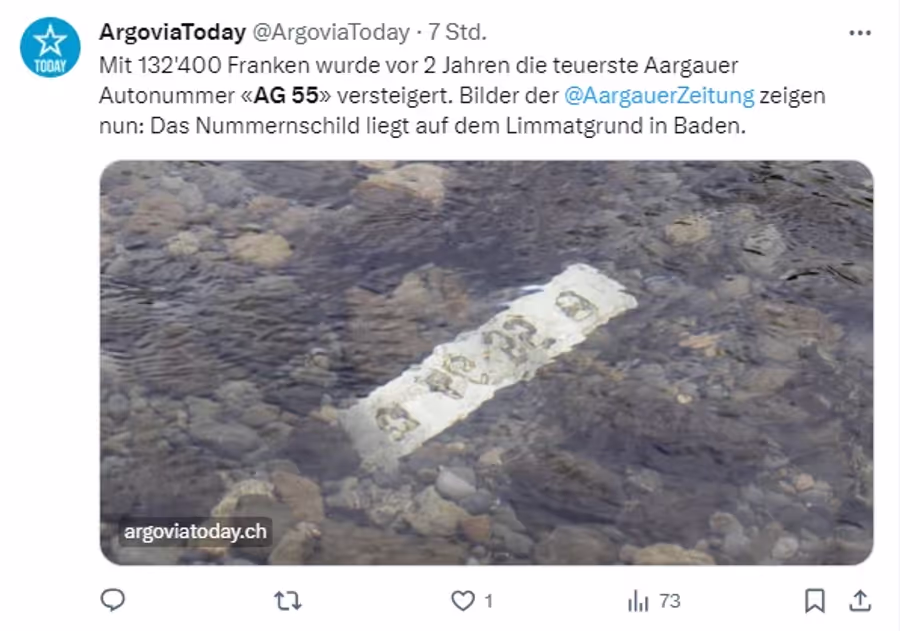Open the TODAY star logo
The image size is (900, 631).
(x=50, y=47)
